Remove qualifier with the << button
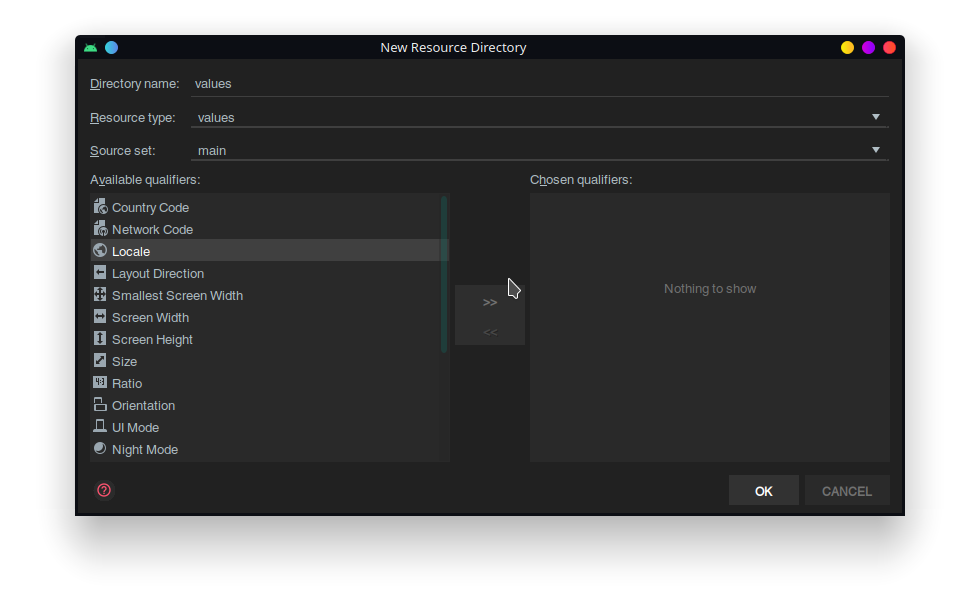 (x=490, y=332)
